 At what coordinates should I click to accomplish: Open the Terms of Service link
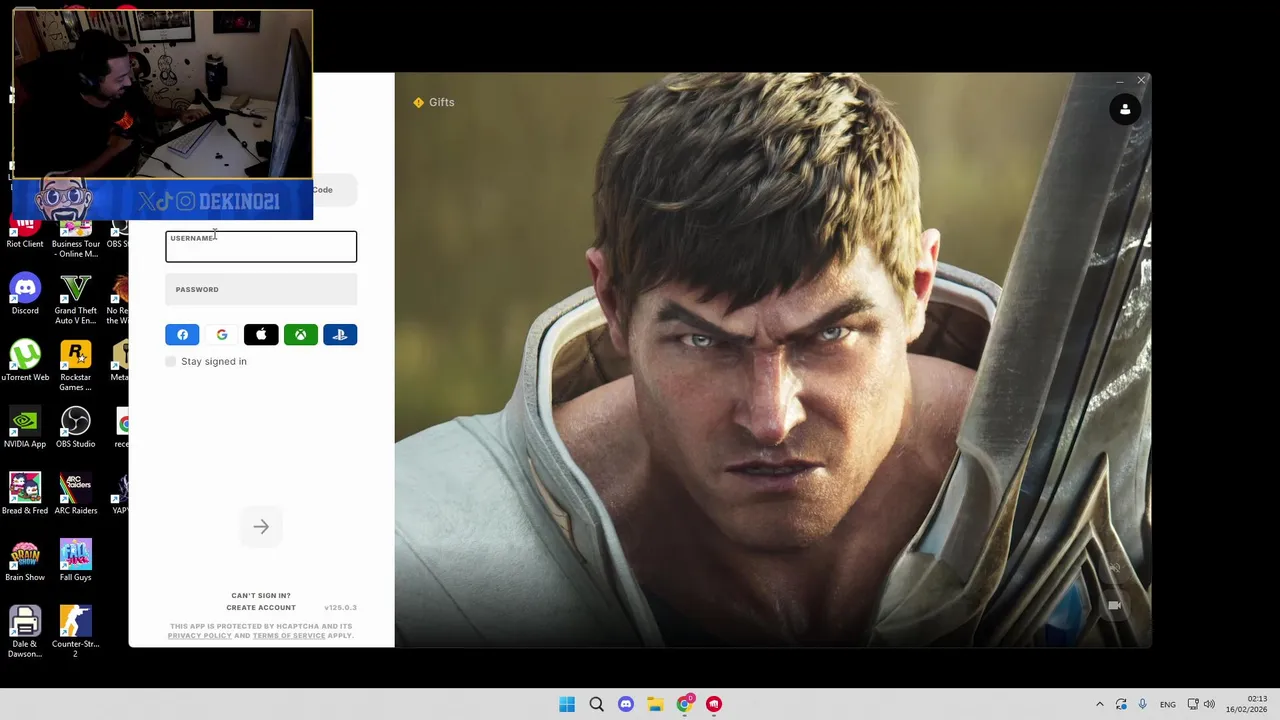click(289, 636)
